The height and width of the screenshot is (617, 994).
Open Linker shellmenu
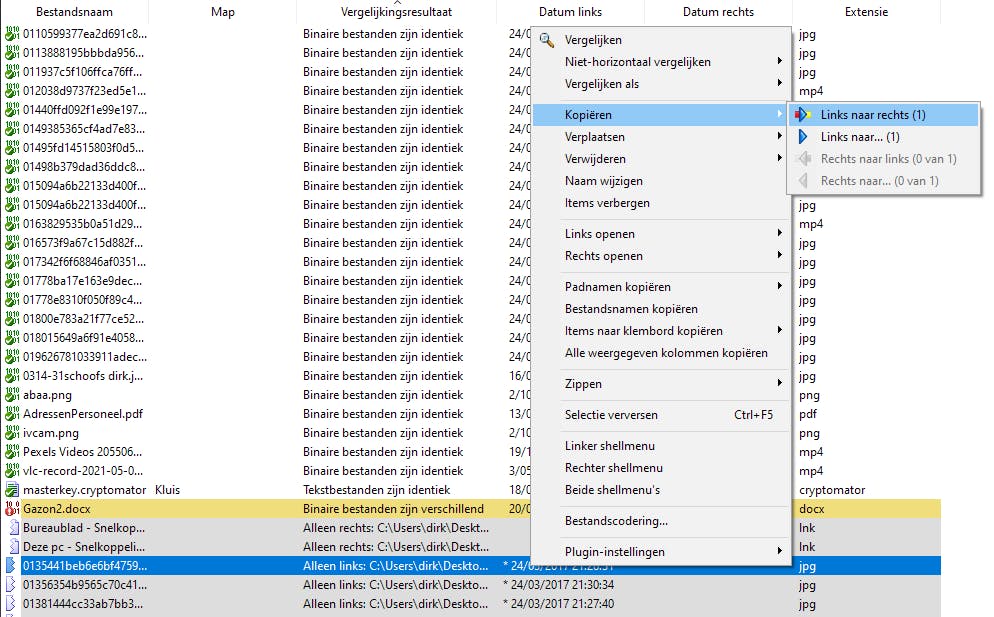click(662, 446)
